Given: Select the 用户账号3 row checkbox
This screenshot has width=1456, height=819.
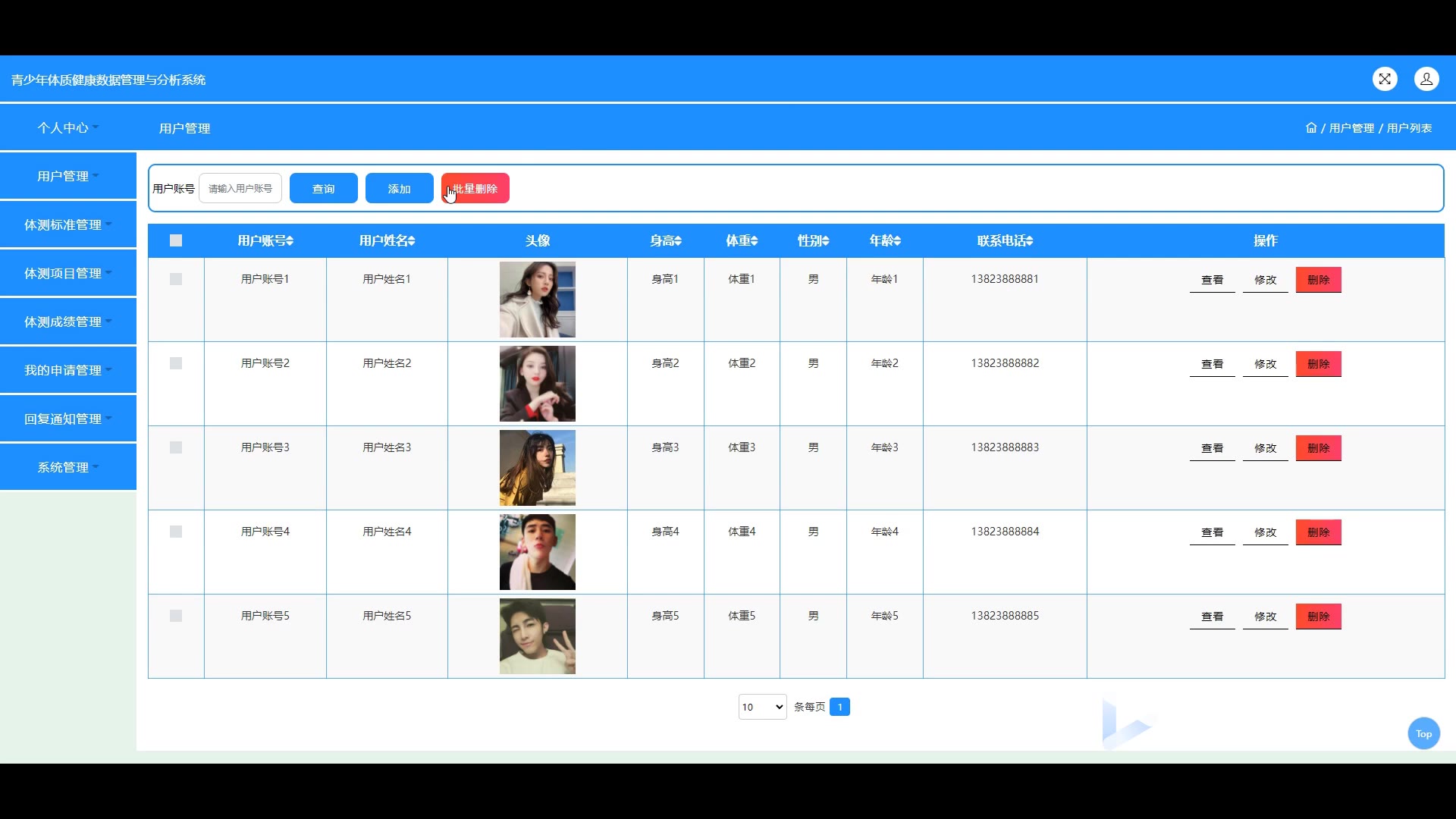Looking at the screenshot, I should point(176,447).
